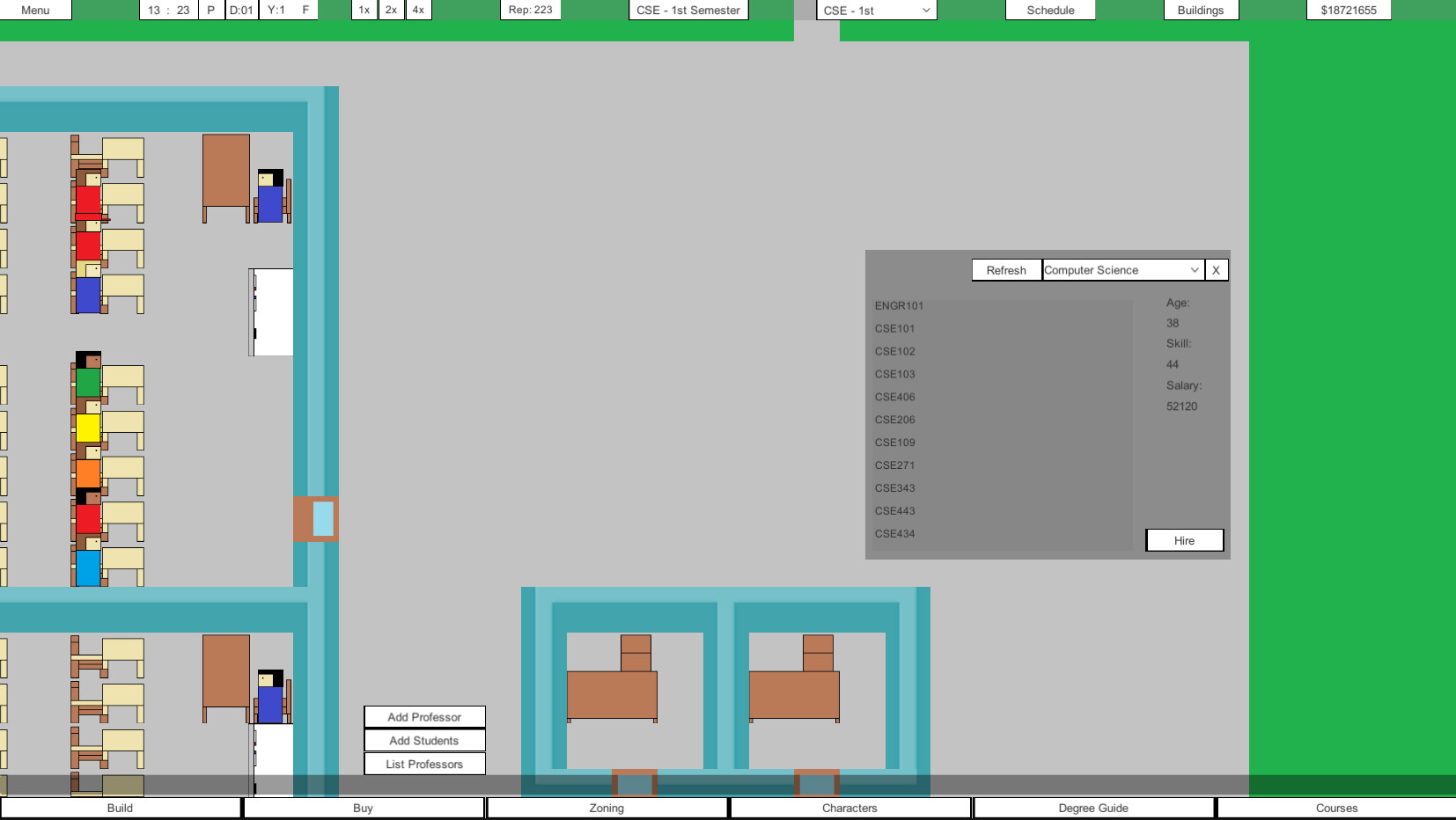
Task: Open the Menu
Action: click(35, 10)
